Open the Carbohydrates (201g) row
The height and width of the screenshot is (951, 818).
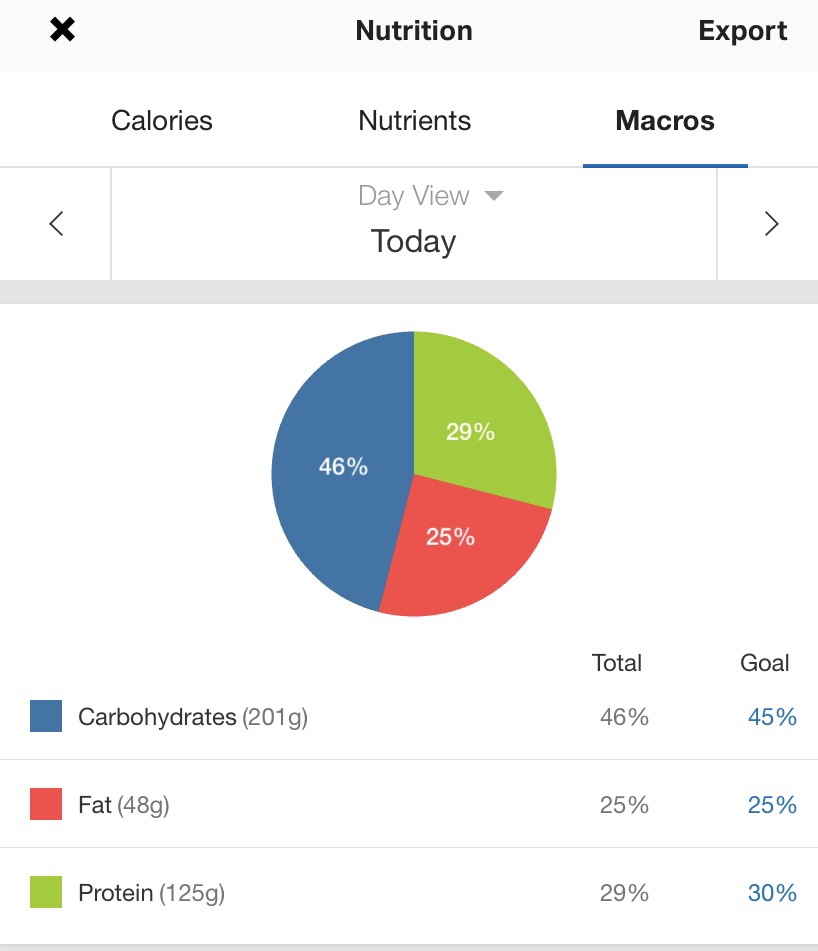(x=192, y=717)
